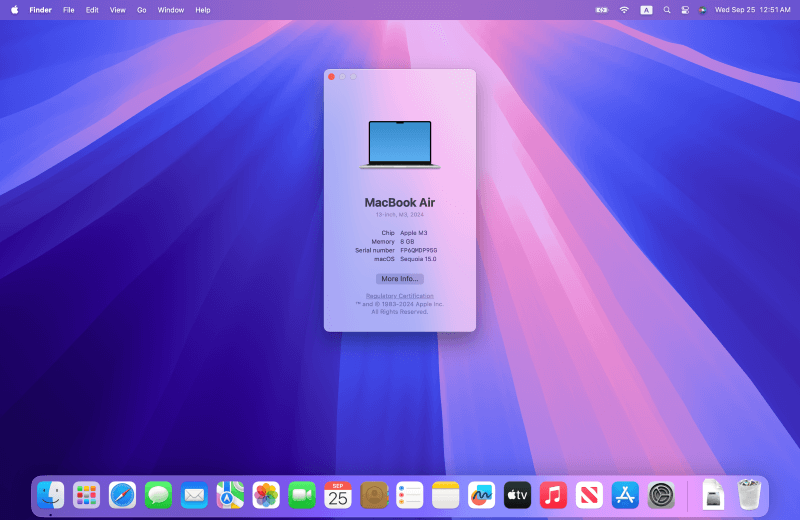The height and width of the screenshot is (520, 800).
Task: Click the More Info… button
Action: (x=399, y=279)
